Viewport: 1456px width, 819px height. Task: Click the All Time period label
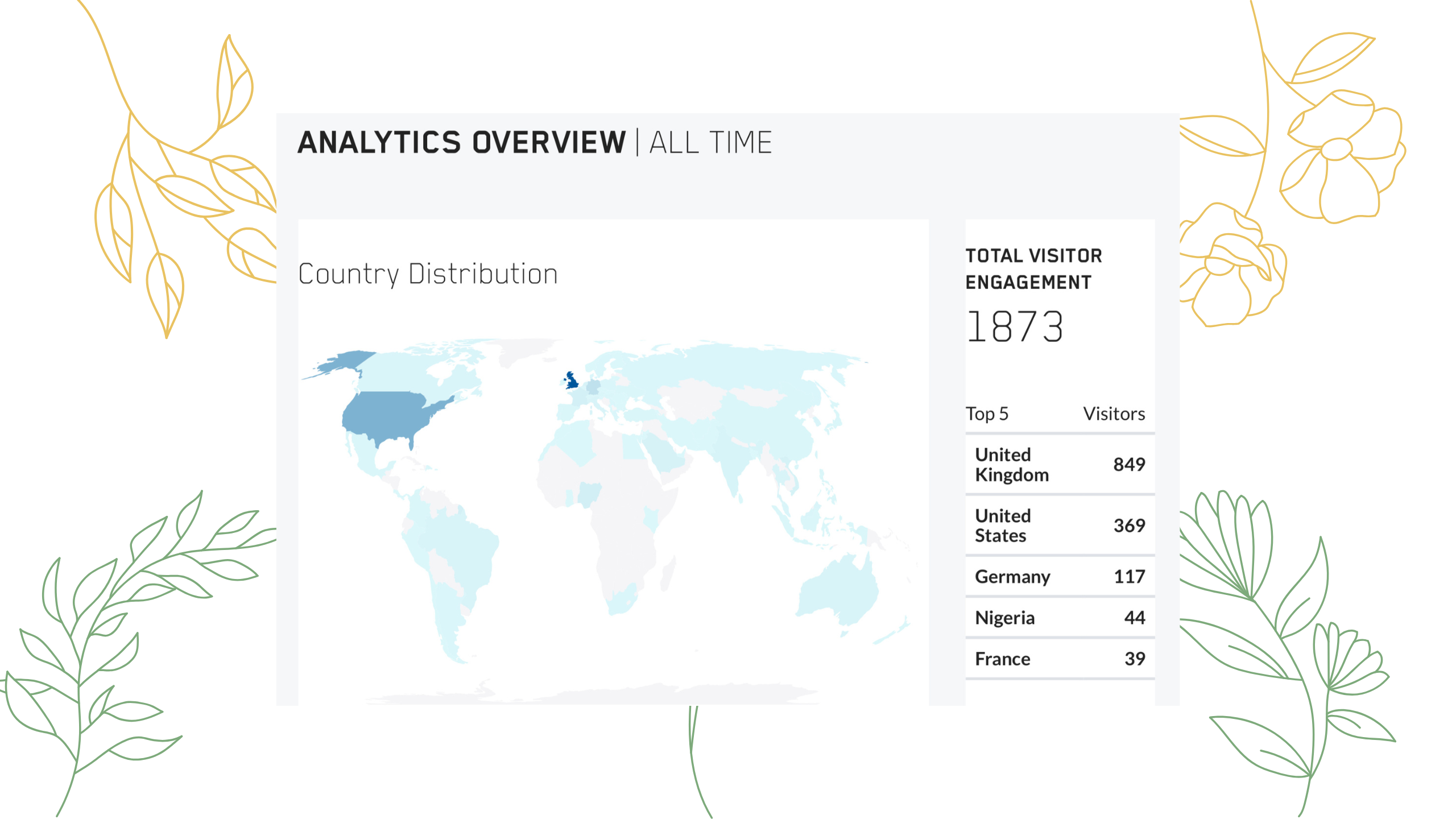pos(710,142)
